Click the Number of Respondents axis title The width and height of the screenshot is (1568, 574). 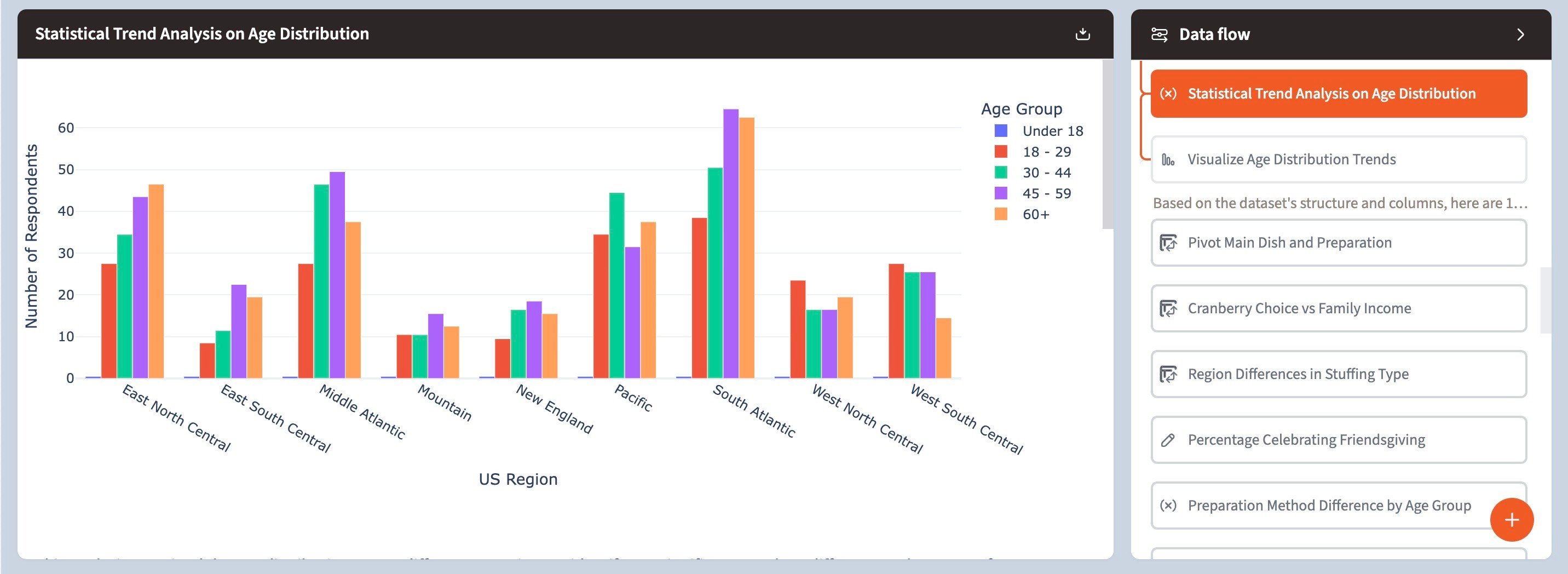[32, 236]
